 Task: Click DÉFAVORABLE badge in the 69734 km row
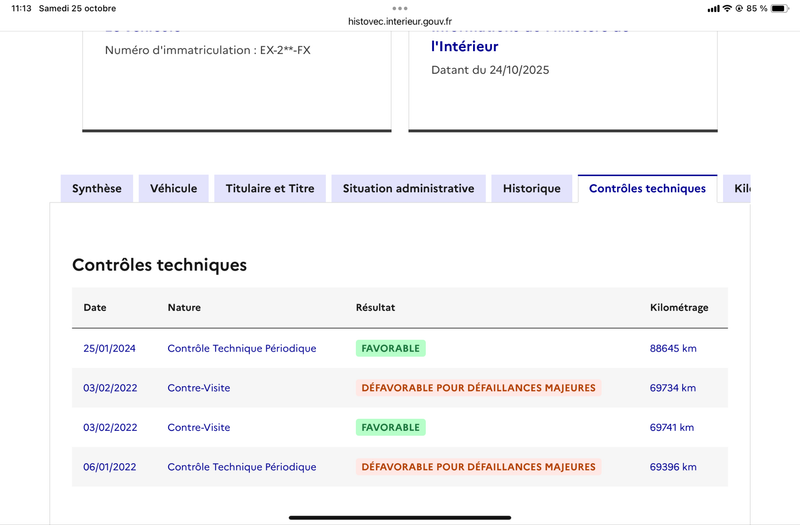(479, 388)
